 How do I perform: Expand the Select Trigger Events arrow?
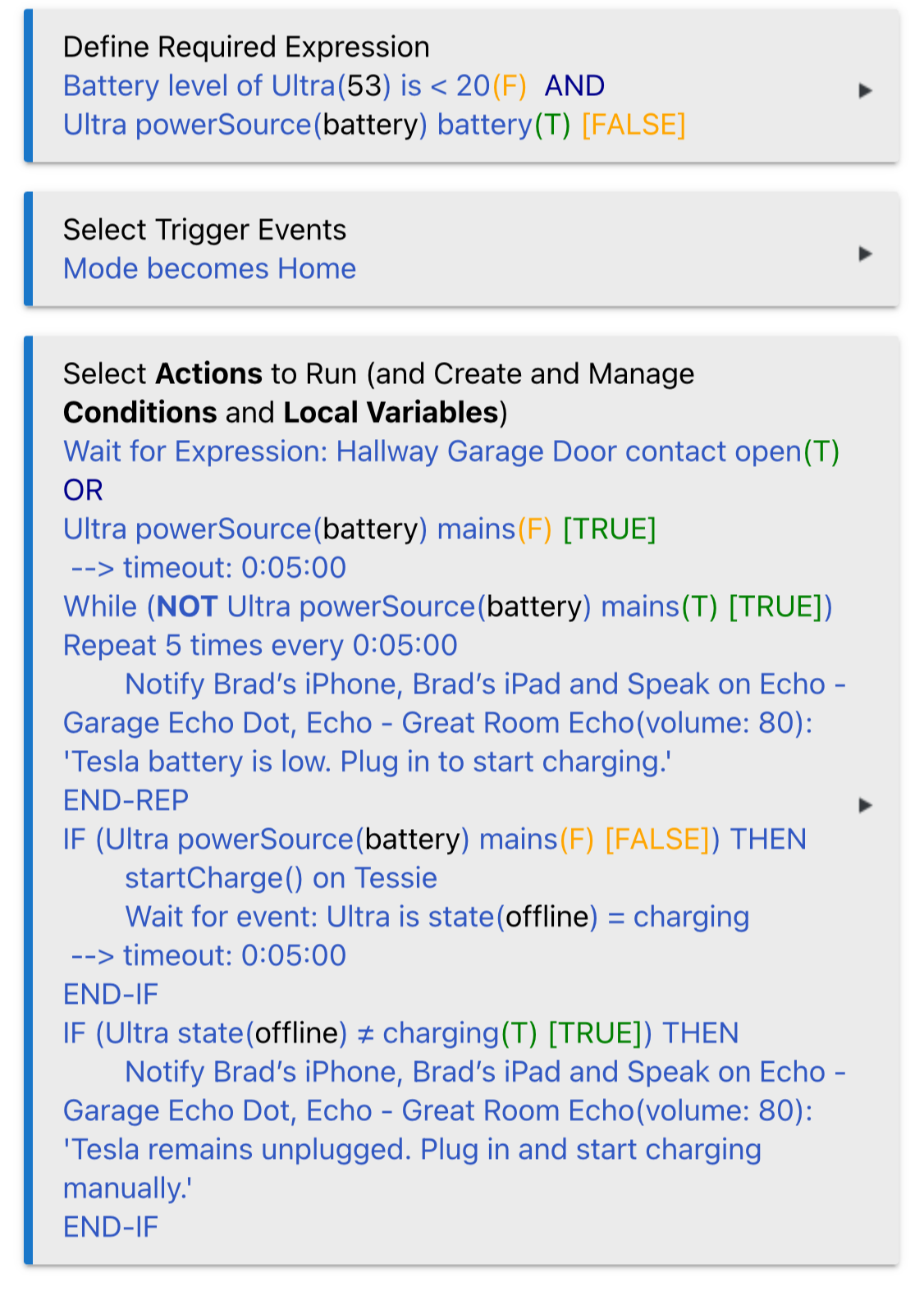[865, 254]
